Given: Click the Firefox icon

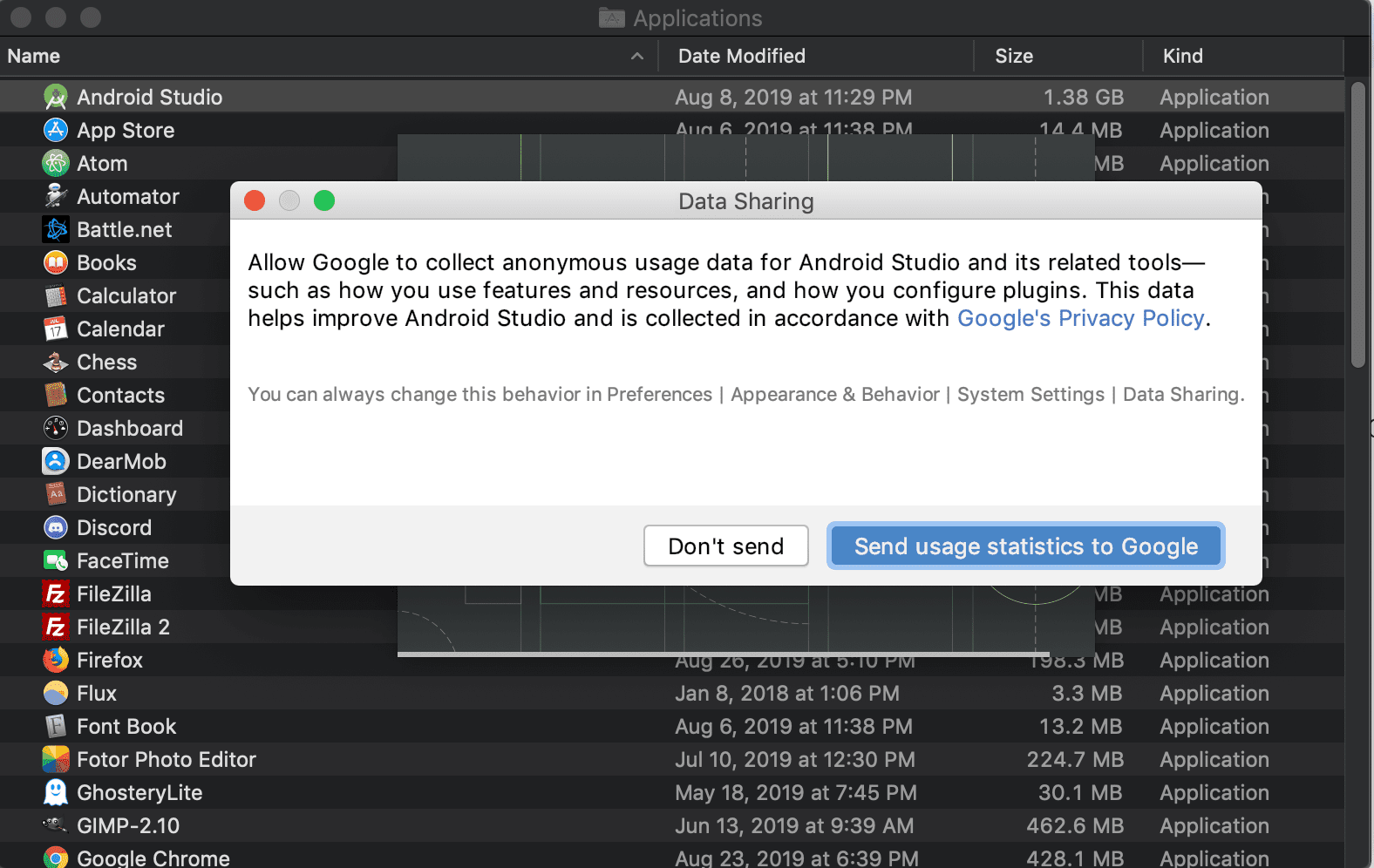Looking at the screenshot, I should pos(56,660).
